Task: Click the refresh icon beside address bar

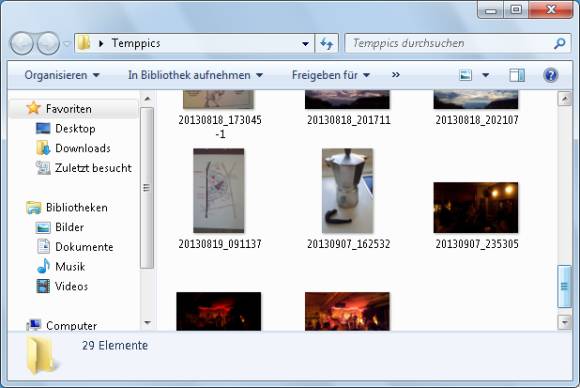Action: click(x=326, y=44)
